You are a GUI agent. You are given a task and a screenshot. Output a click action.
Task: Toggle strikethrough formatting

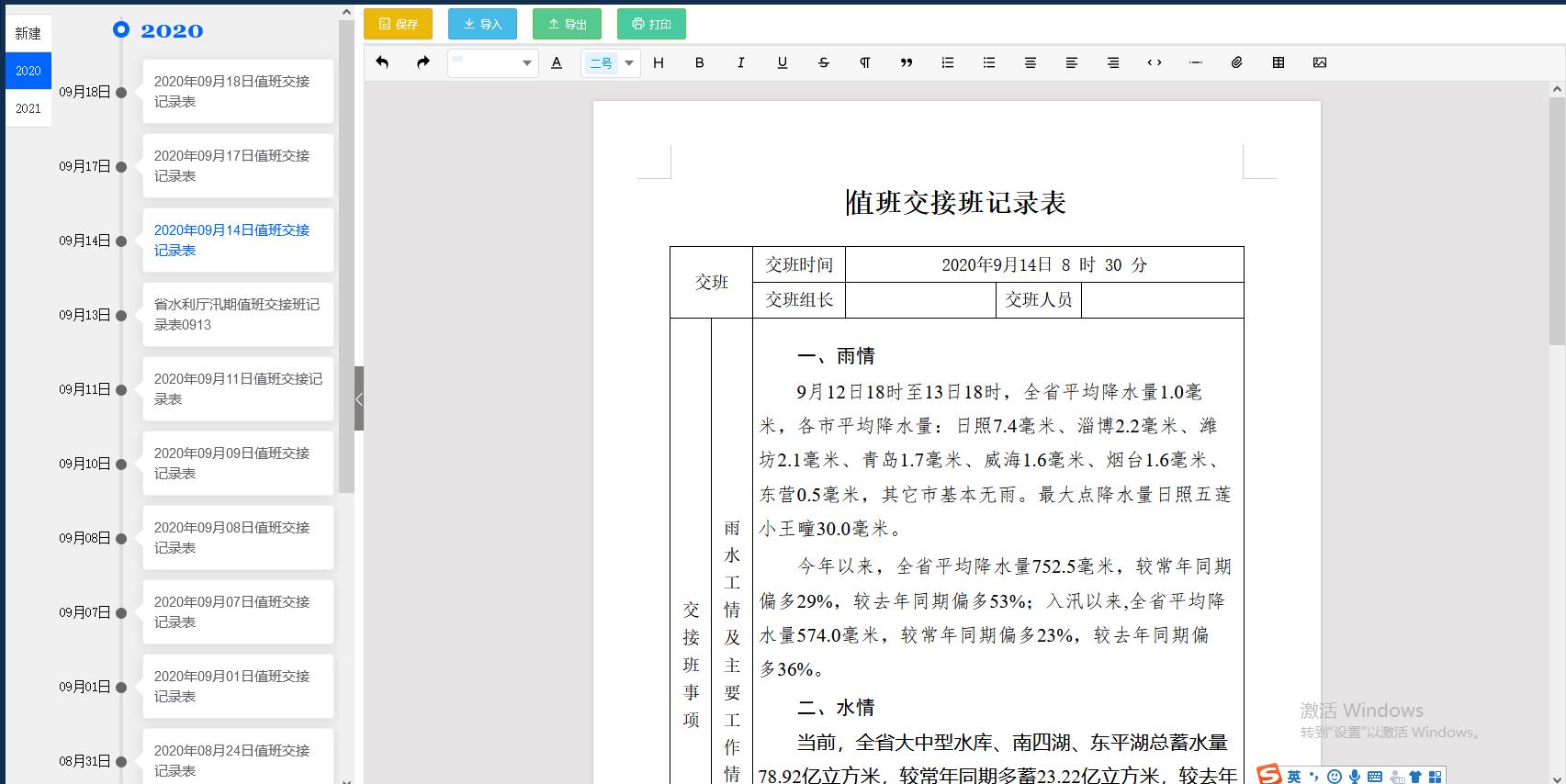[824, 62]
